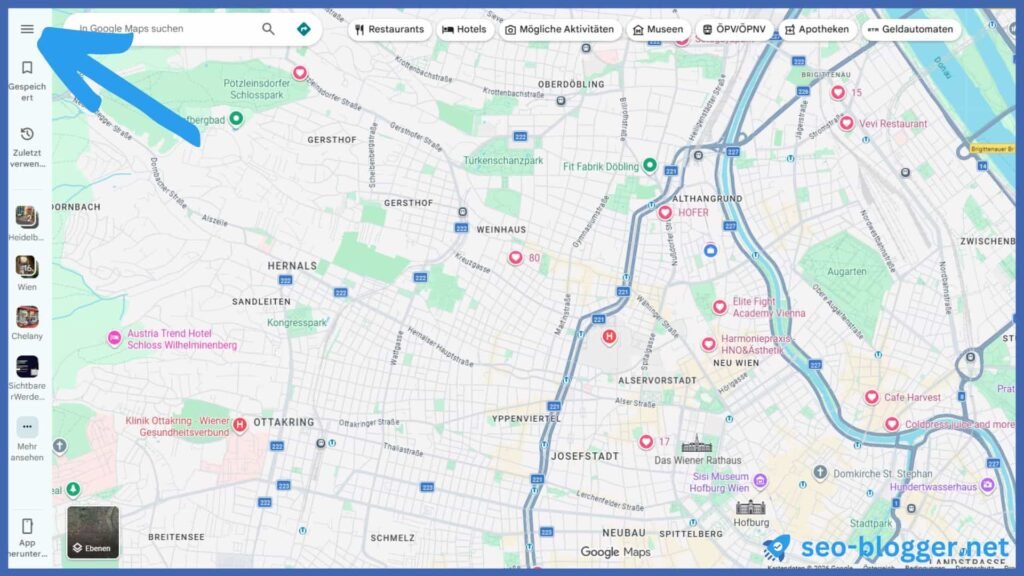Select the Museen category chip
Screen dimensions: 1024x576
tap(658, 29)
